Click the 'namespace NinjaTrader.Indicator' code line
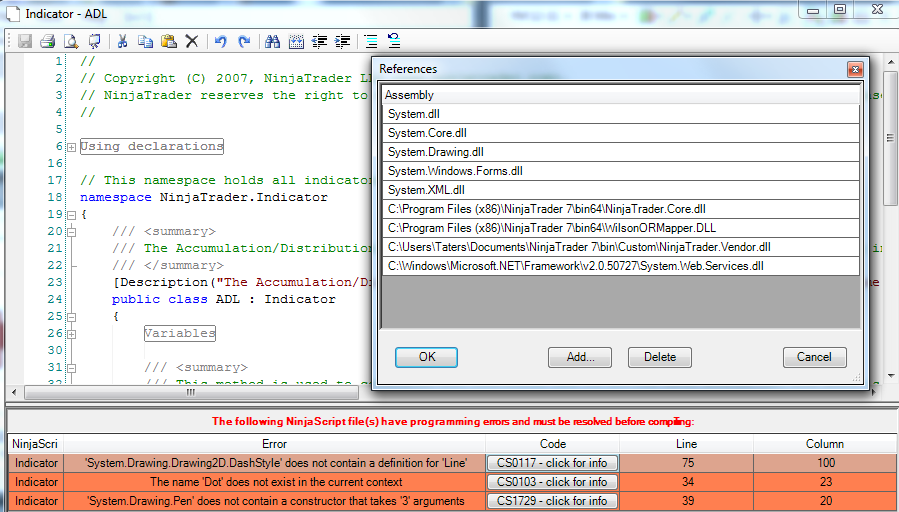899x512 pixels. coord(204,197)
